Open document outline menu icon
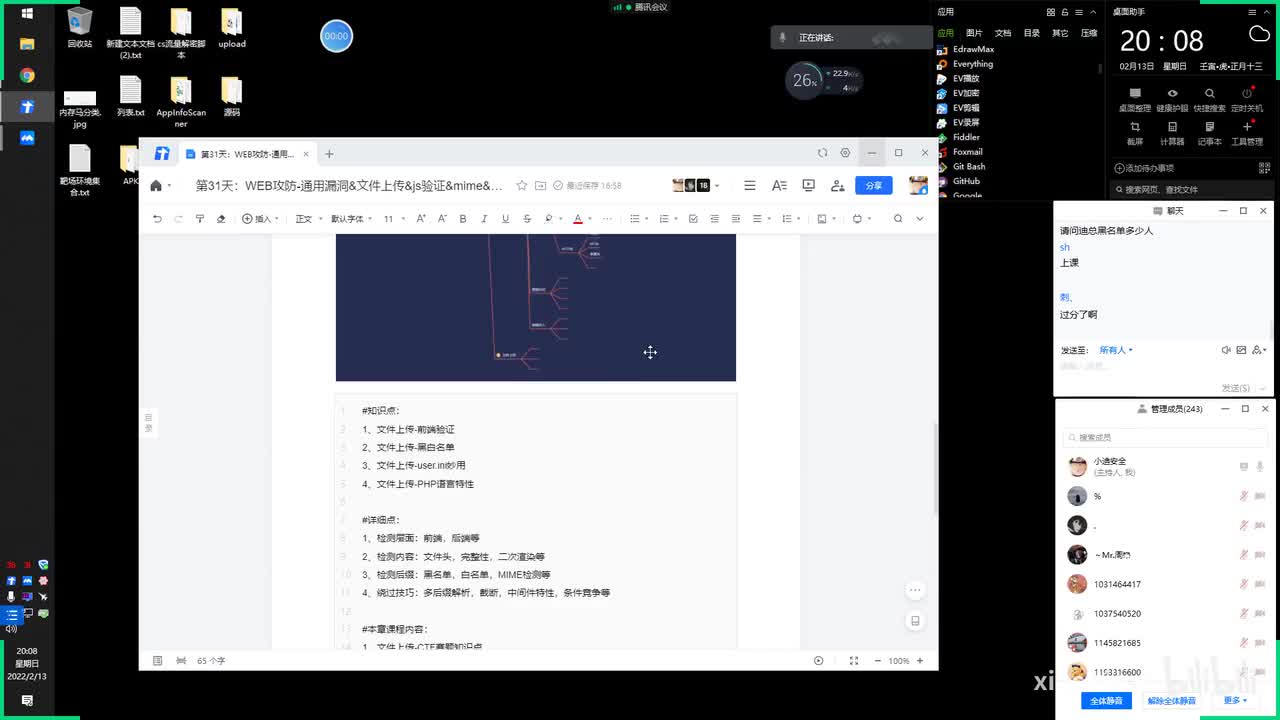The image size is (1280, 720). click(749, 185)
